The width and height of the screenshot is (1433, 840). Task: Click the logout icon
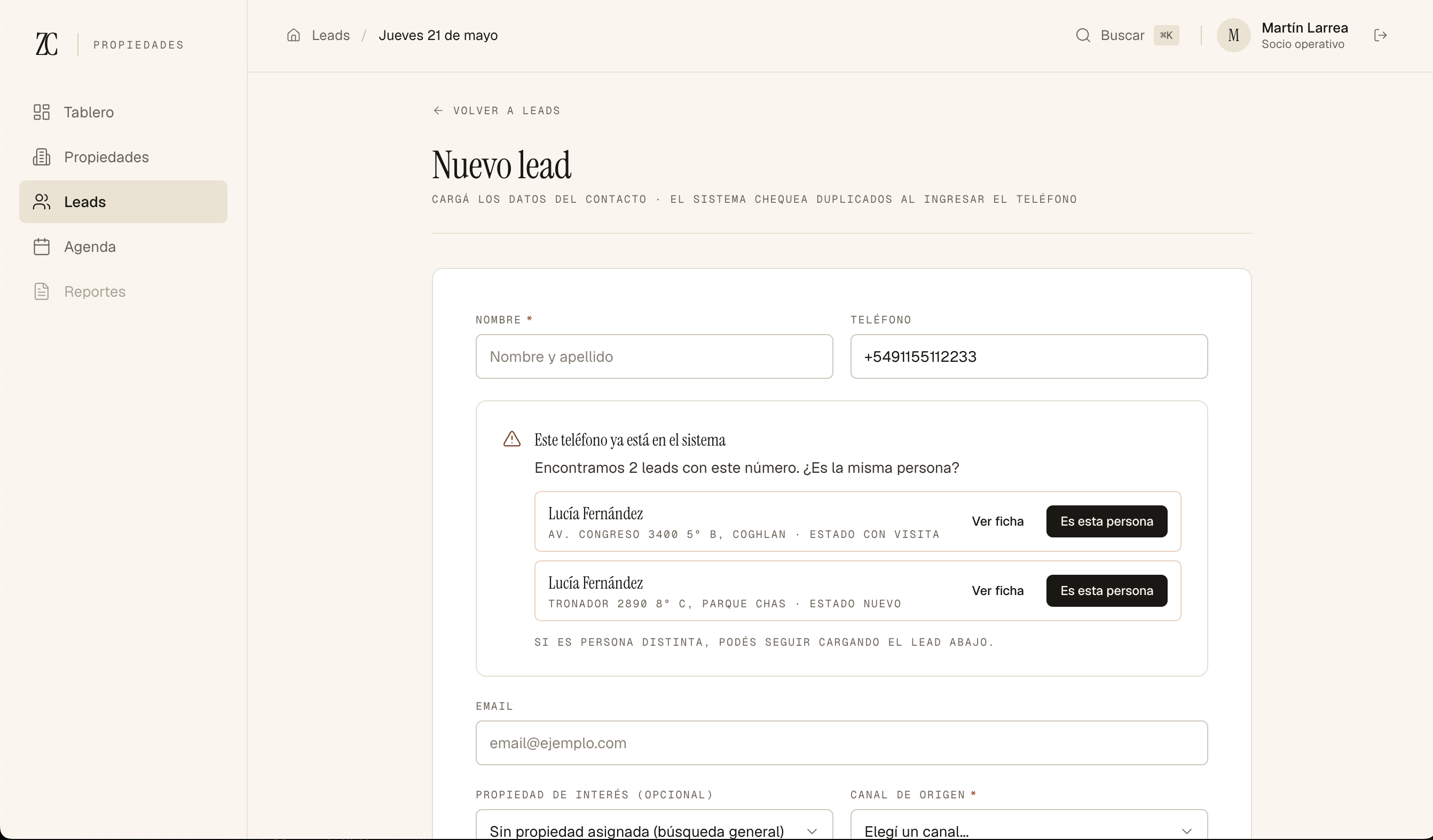pos(1381,35)
